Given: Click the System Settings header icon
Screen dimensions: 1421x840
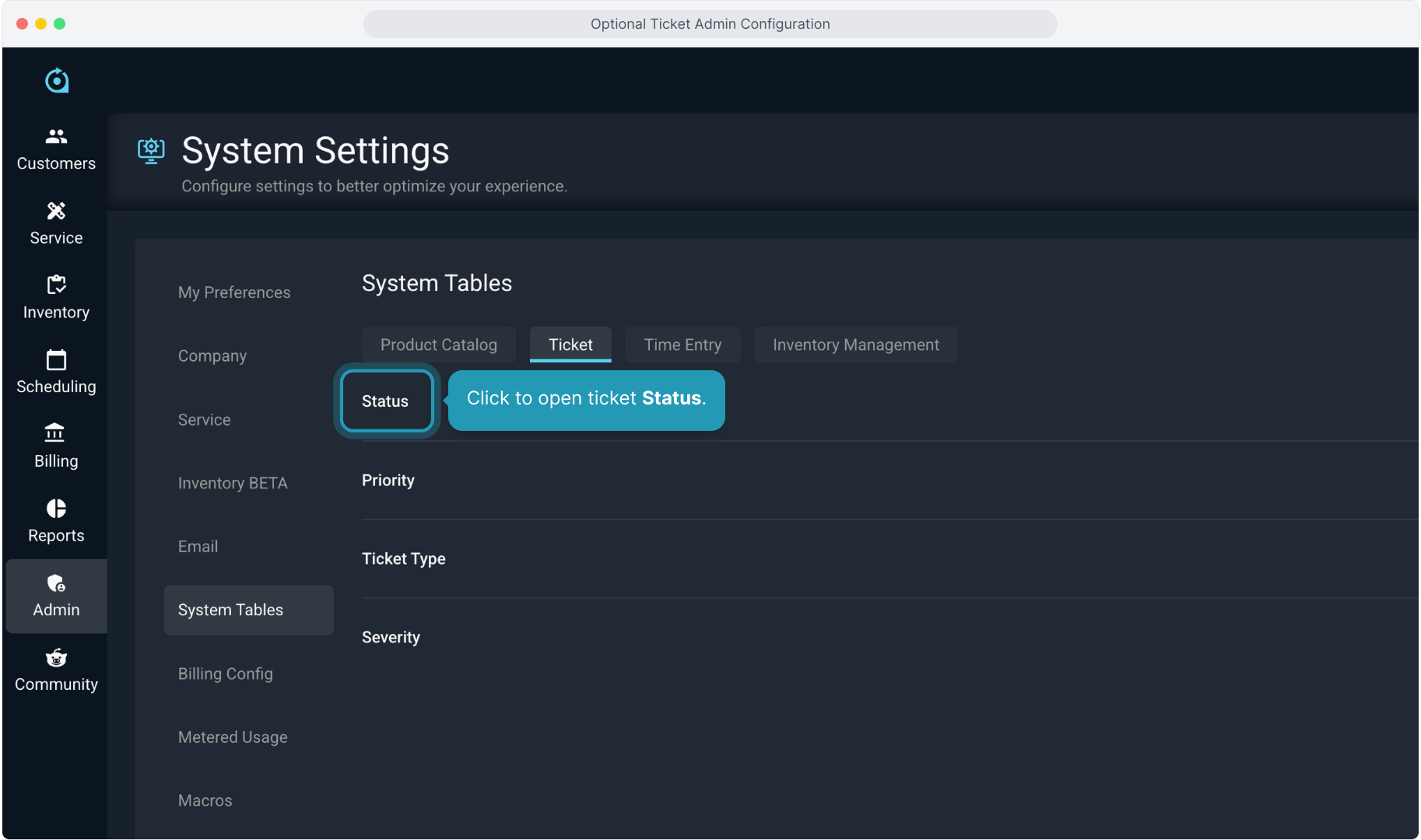Looking at the screenshot, I should pyautogui.click(x=151, y=150).
